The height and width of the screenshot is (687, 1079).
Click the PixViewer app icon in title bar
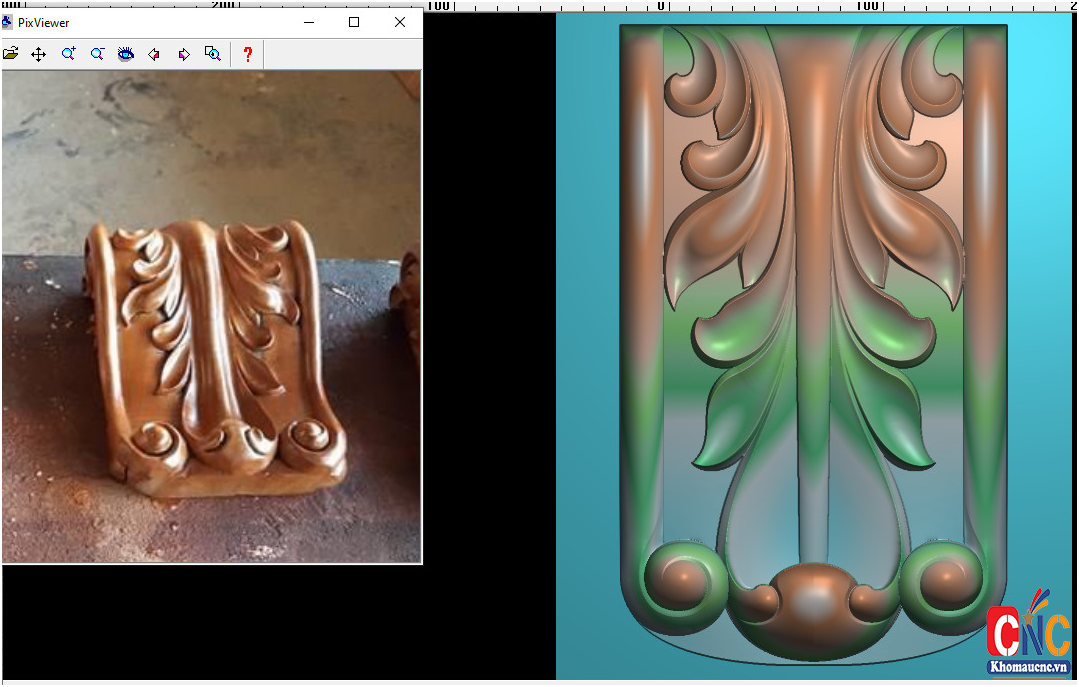pyautogui.click(x=7, y=22)
